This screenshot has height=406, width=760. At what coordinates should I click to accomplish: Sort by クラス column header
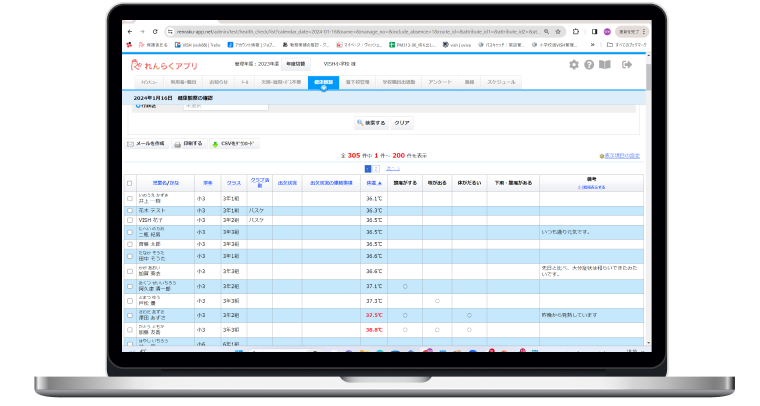[x=234, y=183]
